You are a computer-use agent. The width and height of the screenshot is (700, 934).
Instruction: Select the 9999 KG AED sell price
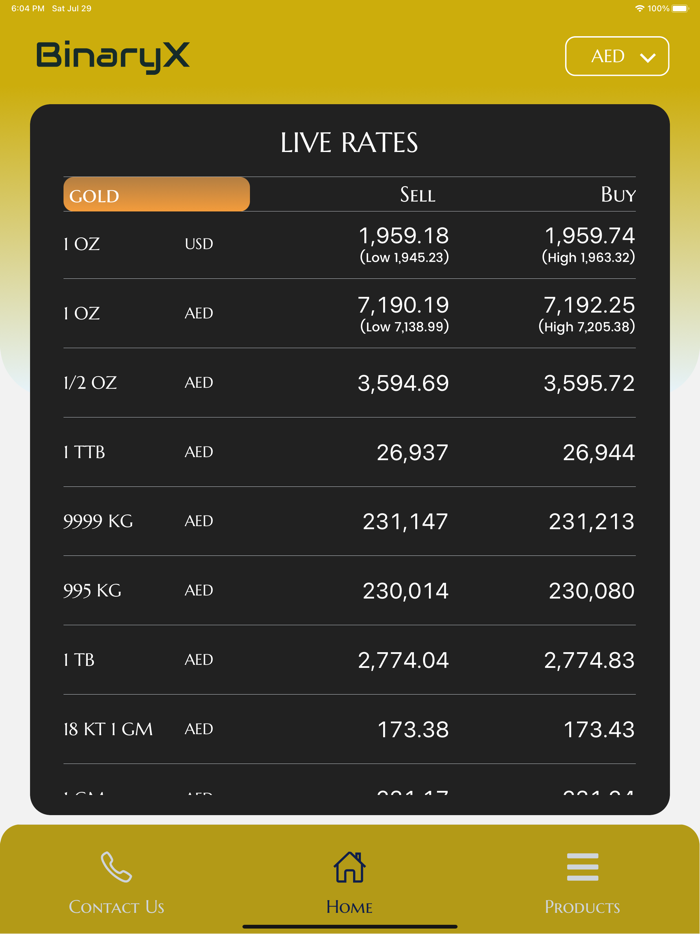(407, 521)
